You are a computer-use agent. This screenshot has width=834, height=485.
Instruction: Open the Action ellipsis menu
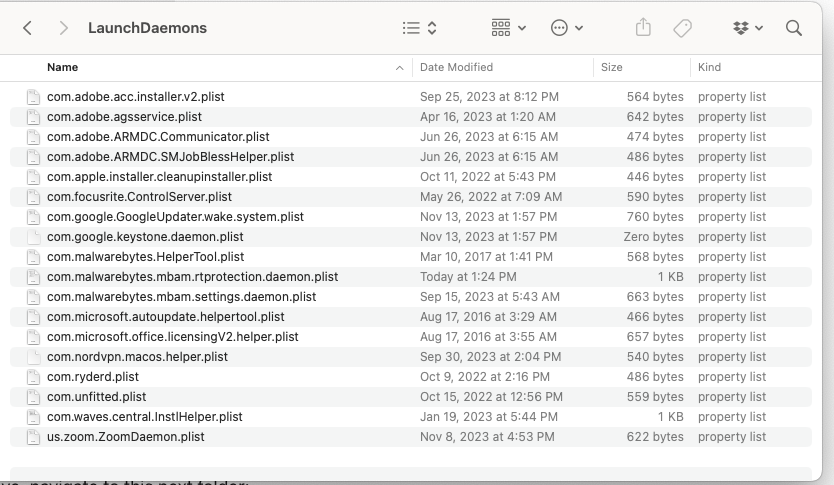(567, 28)
